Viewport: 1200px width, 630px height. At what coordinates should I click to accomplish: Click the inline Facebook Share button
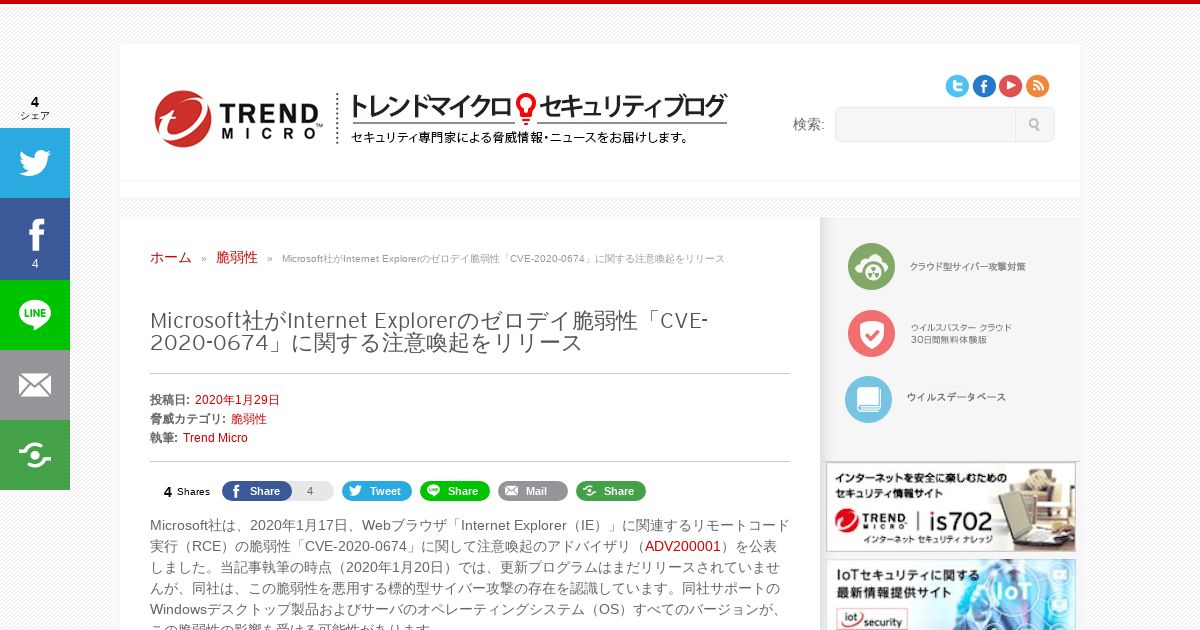257,491
